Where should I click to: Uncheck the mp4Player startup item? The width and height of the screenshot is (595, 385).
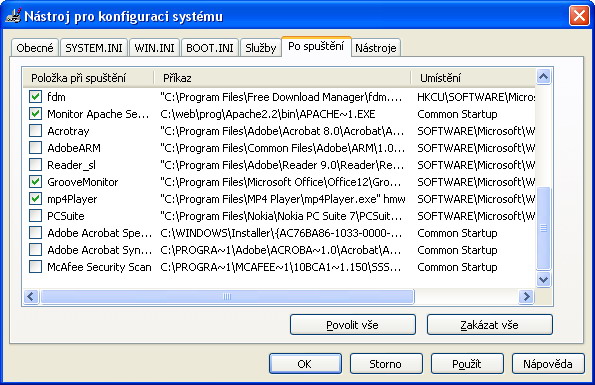(x=35, y=199)
